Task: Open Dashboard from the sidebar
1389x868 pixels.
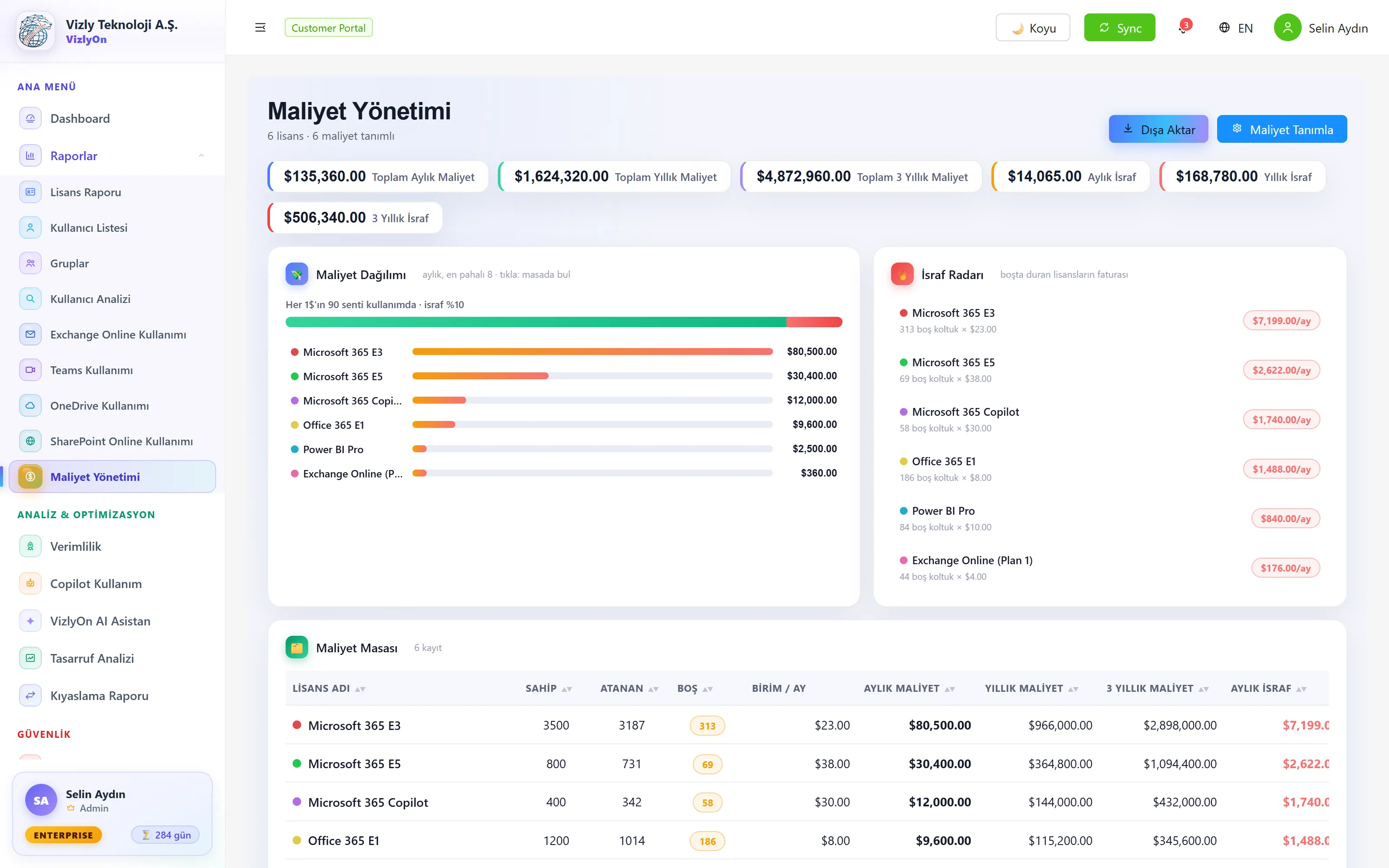Action: (x=112, y=118)
